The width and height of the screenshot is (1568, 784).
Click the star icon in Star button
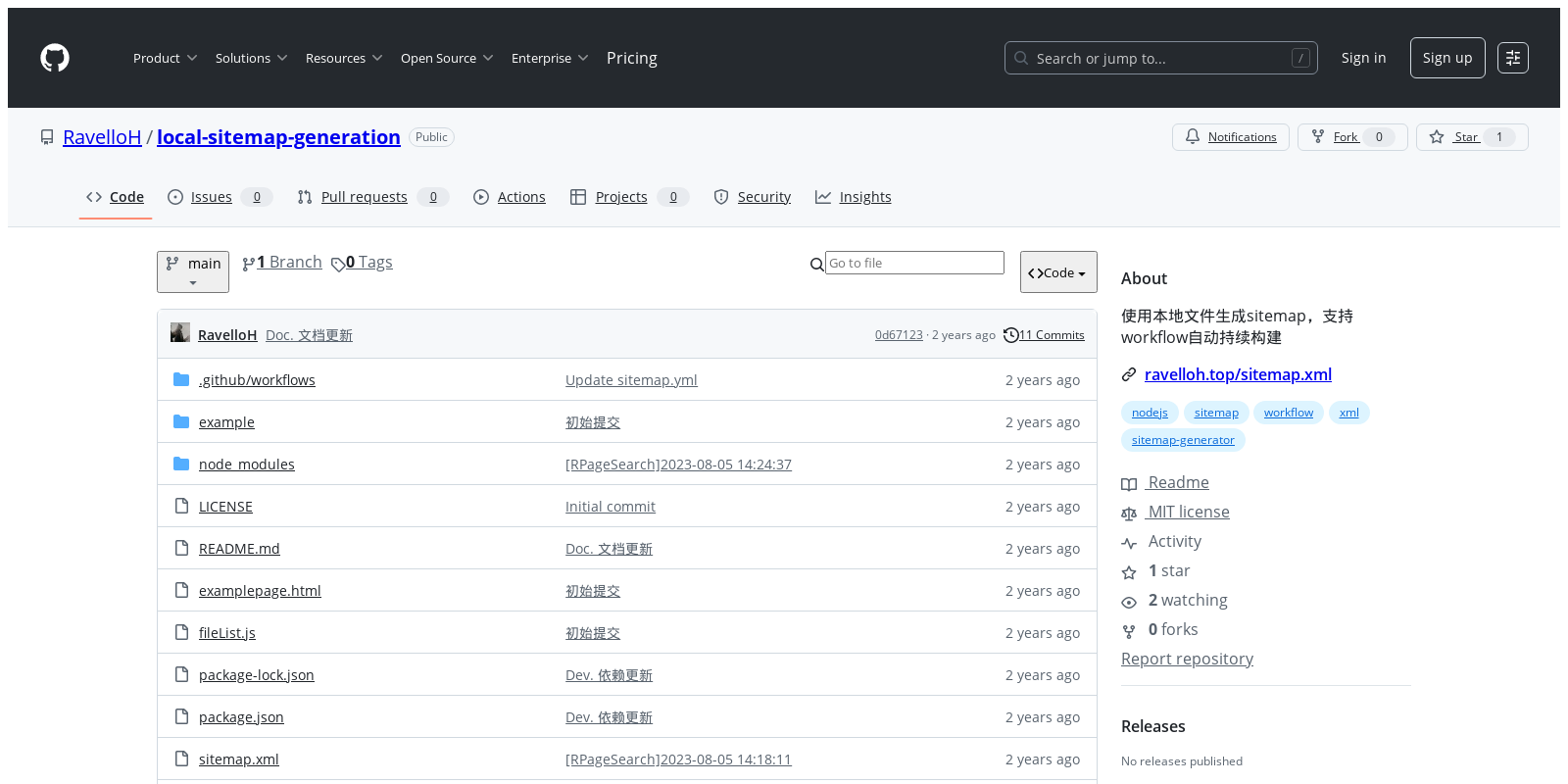coord(1437,137)
